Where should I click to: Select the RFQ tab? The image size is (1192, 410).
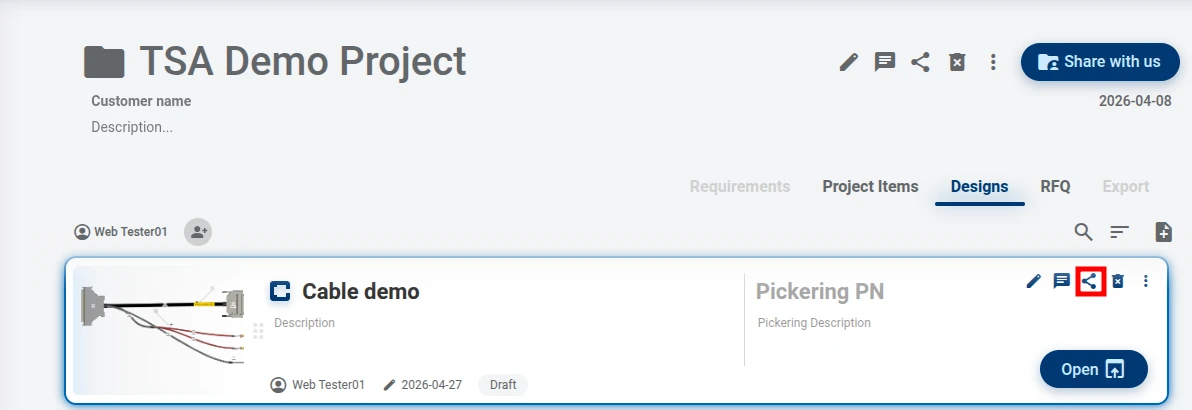pyautogui.click(x=1055, y=186)
